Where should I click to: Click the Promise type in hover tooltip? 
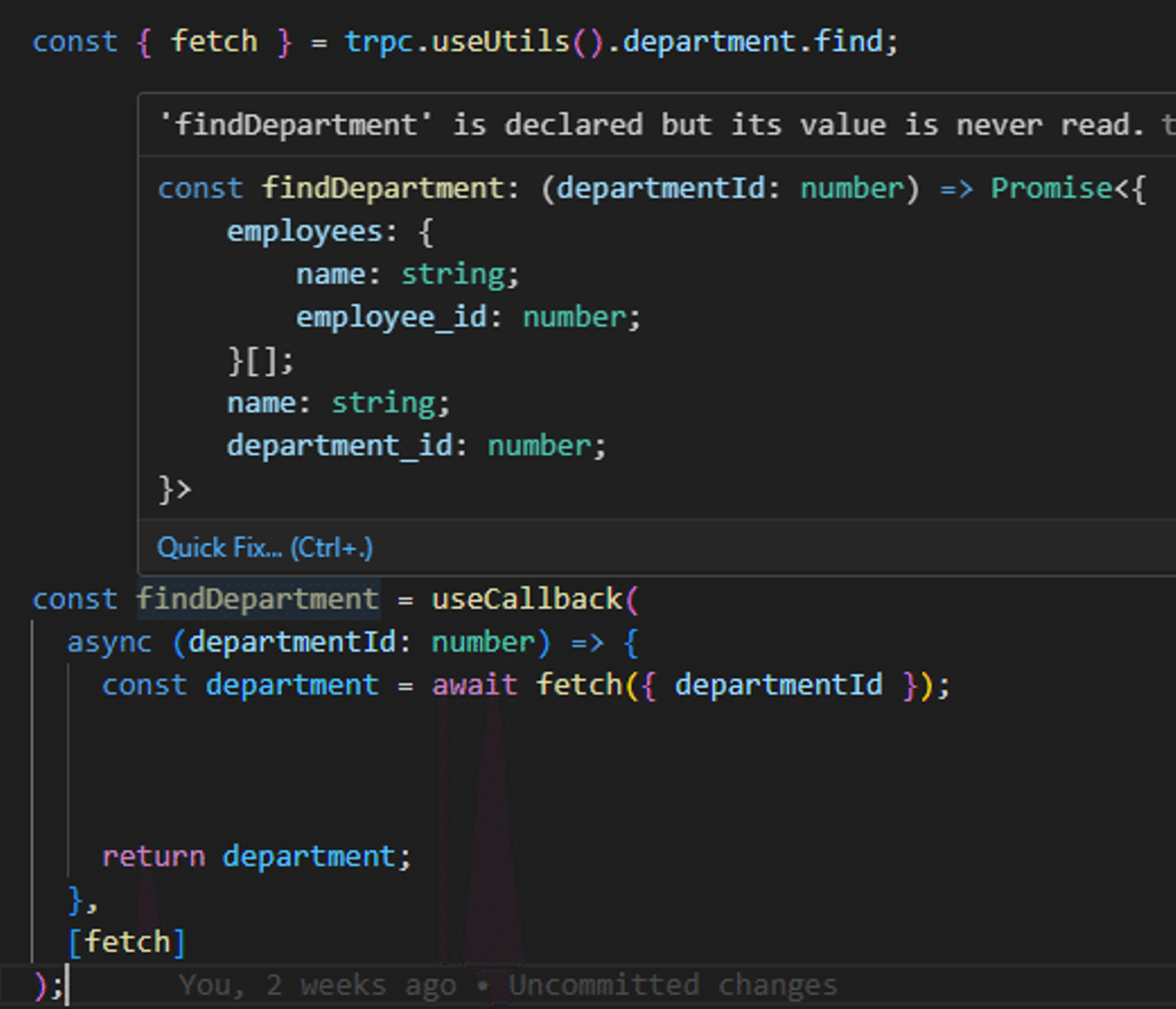pos(1052,188)
